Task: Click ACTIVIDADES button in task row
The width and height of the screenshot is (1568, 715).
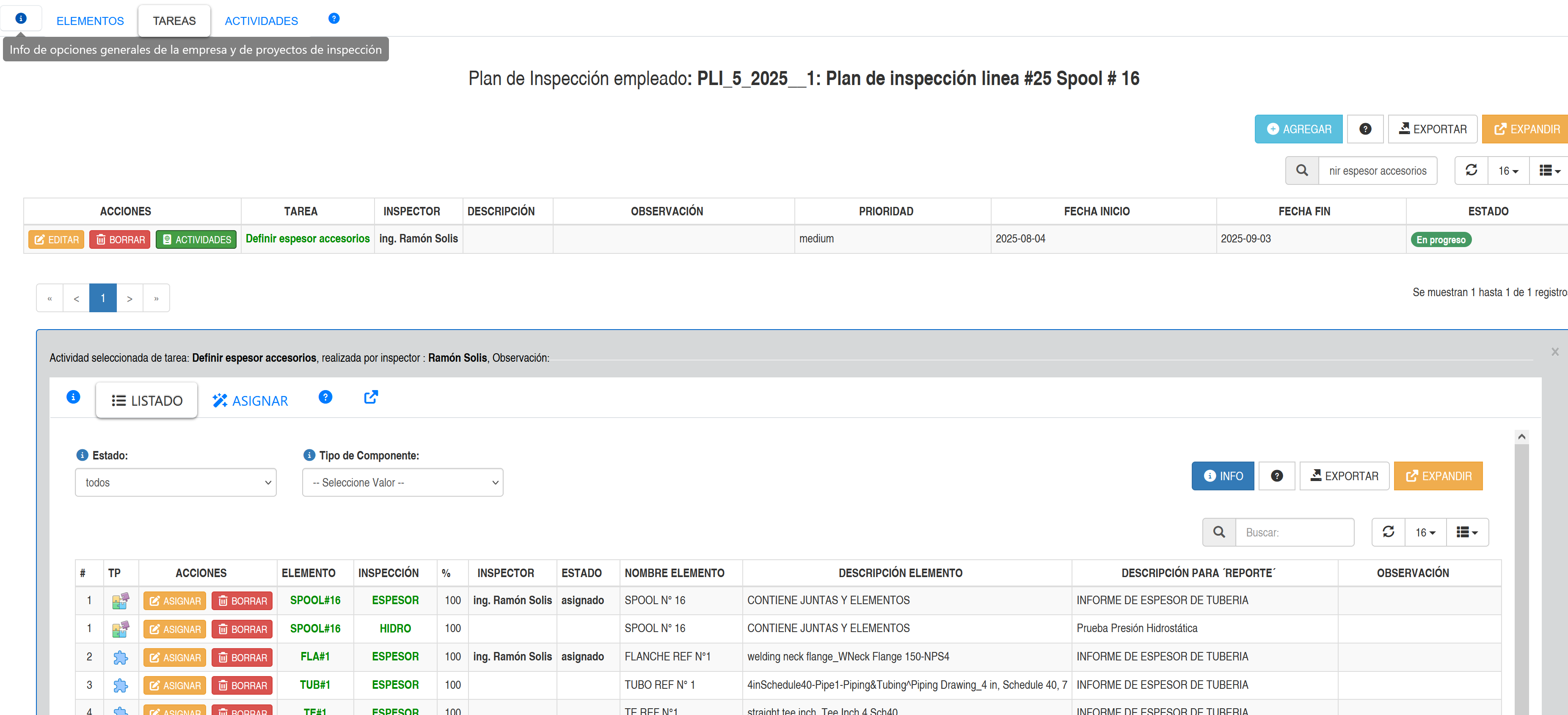Action: [196, 240]
